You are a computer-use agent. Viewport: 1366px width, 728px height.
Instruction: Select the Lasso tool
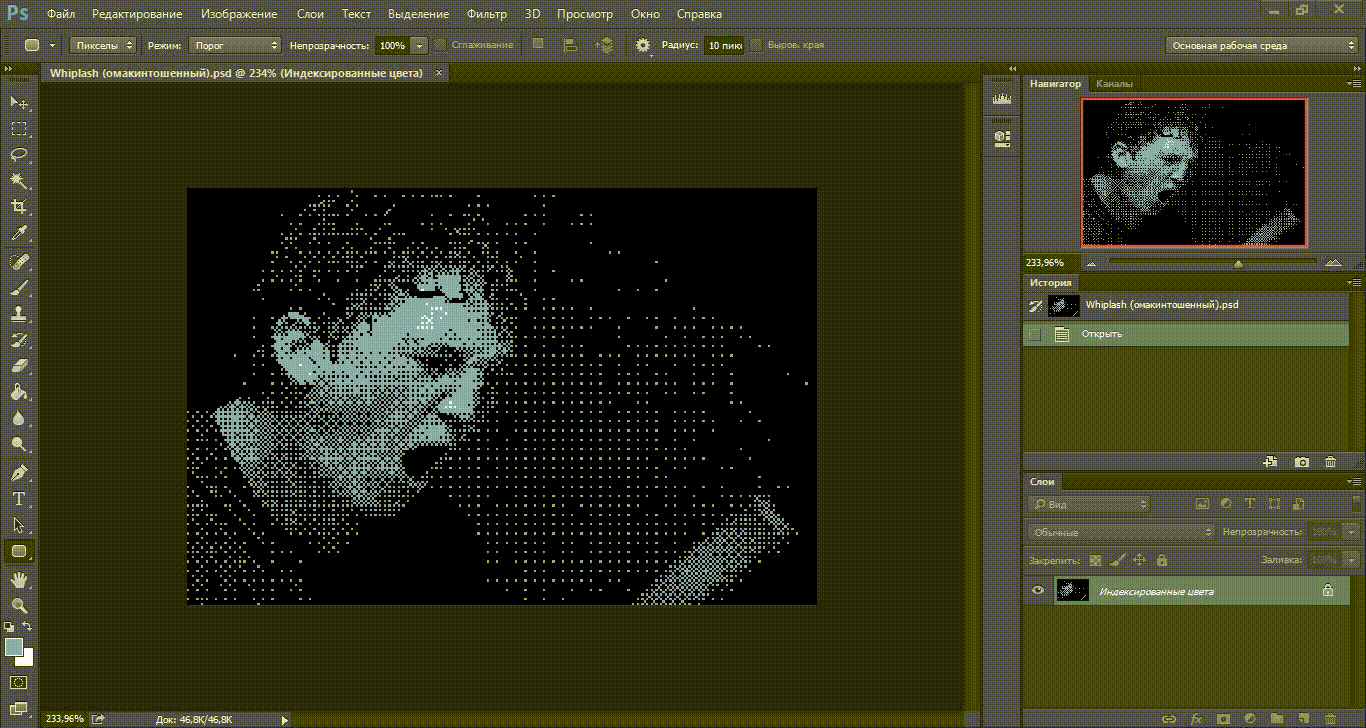coord(19,155)
